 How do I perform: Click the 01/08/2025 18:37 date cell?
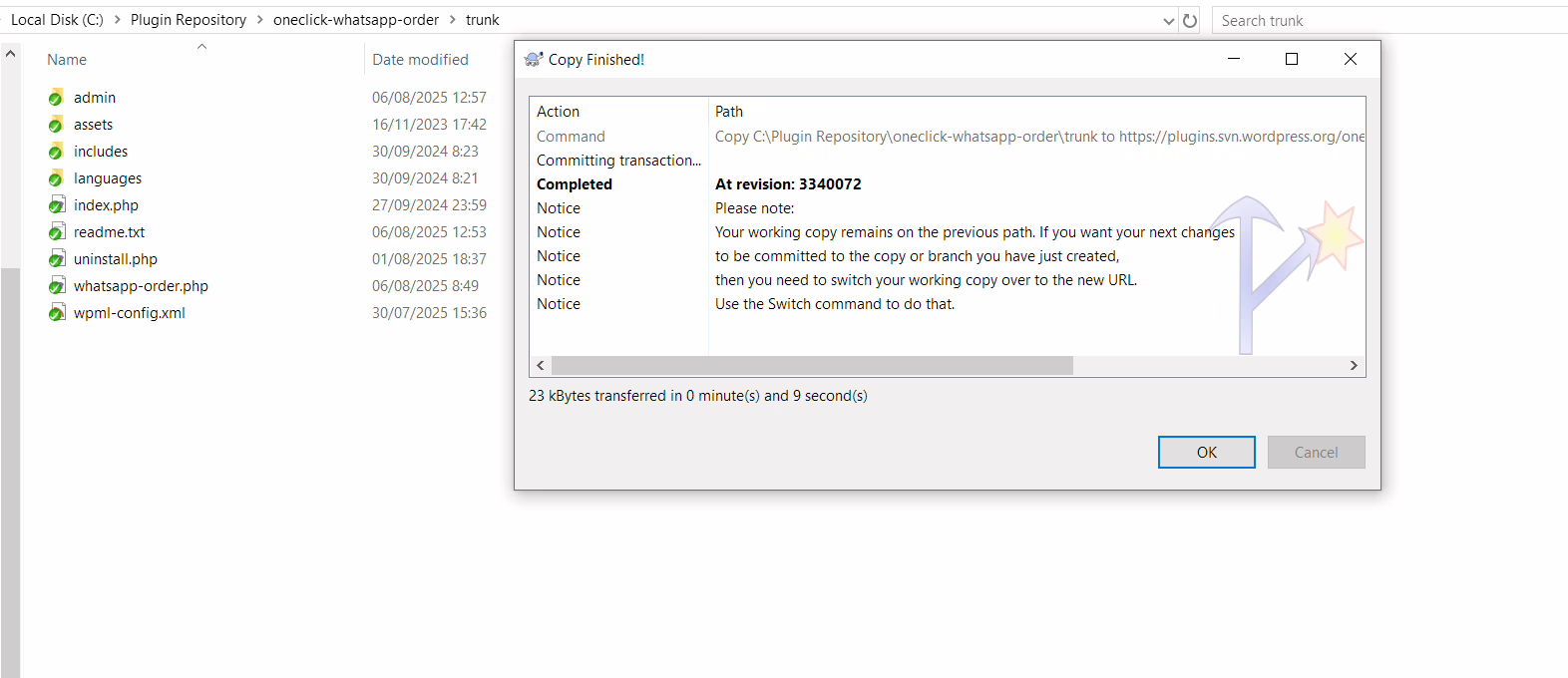click(429, 259)
